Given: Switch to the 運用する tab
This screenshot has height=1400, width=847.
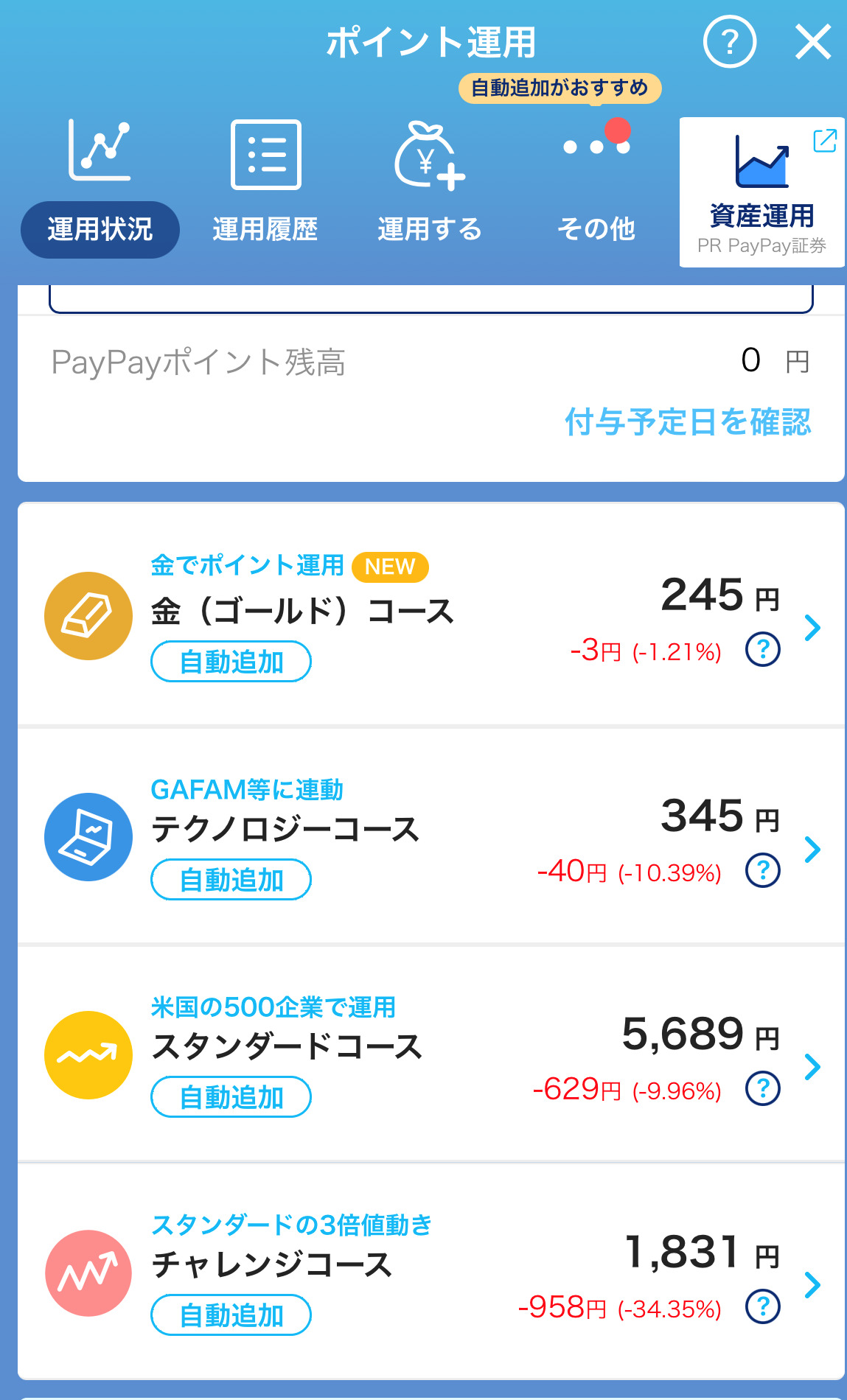Looking at the screenshot, I should point(429,229).
